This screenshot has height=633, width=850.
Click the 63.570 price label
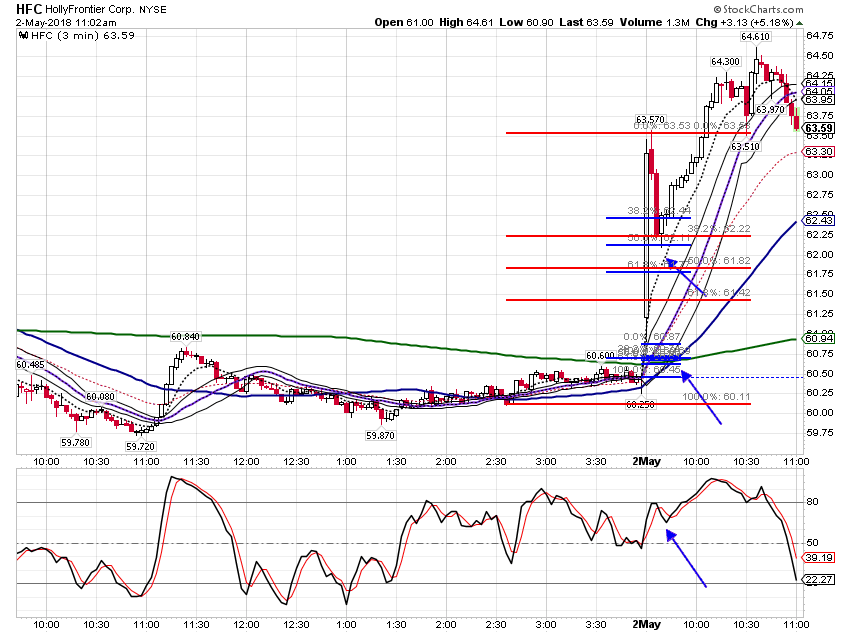pos(650,119)
